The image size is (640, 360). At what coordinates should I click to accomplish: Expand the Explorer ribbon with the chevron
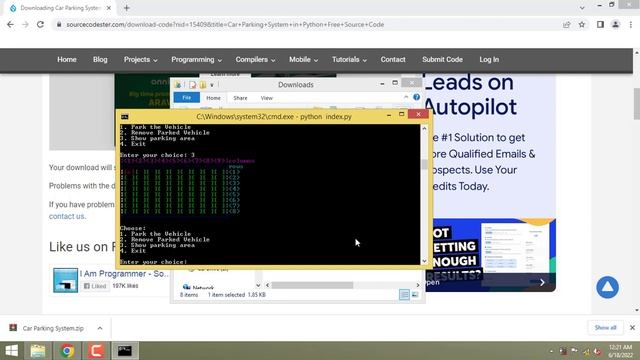(x=406, y=97)
